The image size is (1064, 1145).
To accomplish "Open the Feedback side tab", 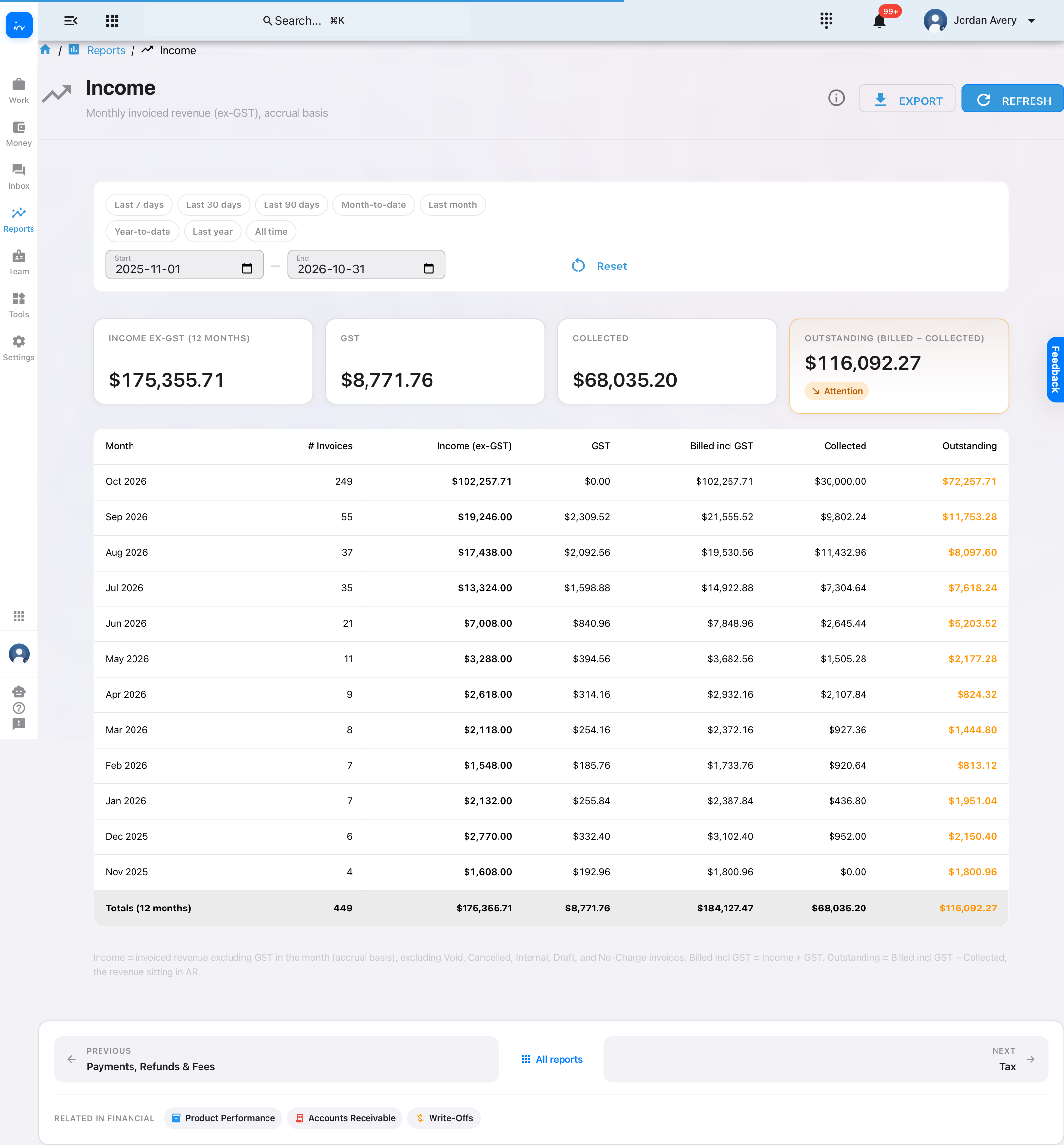I will click(x=1055, y=369).
